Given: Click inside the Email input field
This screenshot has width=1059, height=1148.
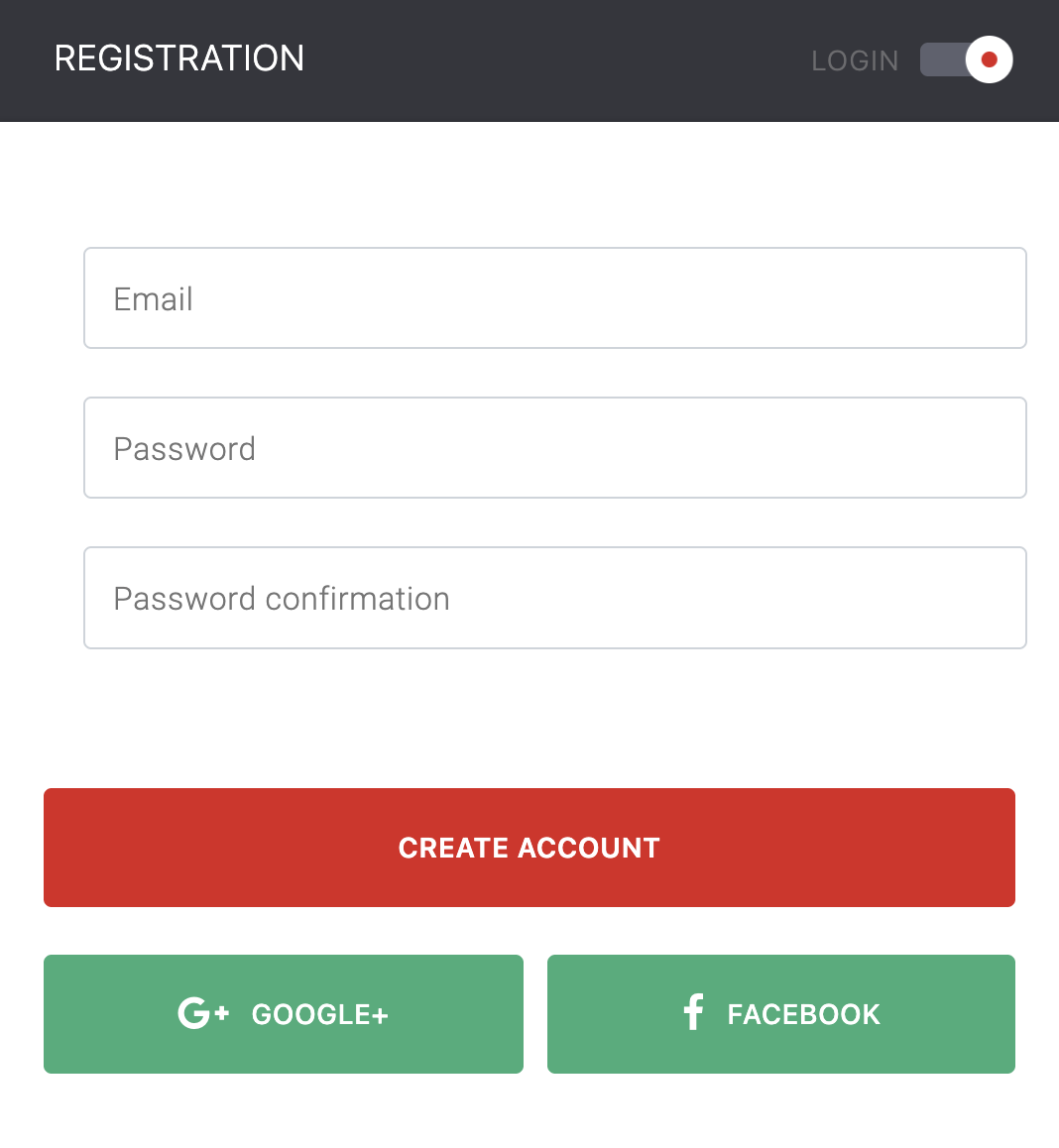Looking at the screenshot, I should [x=554, y=297].
